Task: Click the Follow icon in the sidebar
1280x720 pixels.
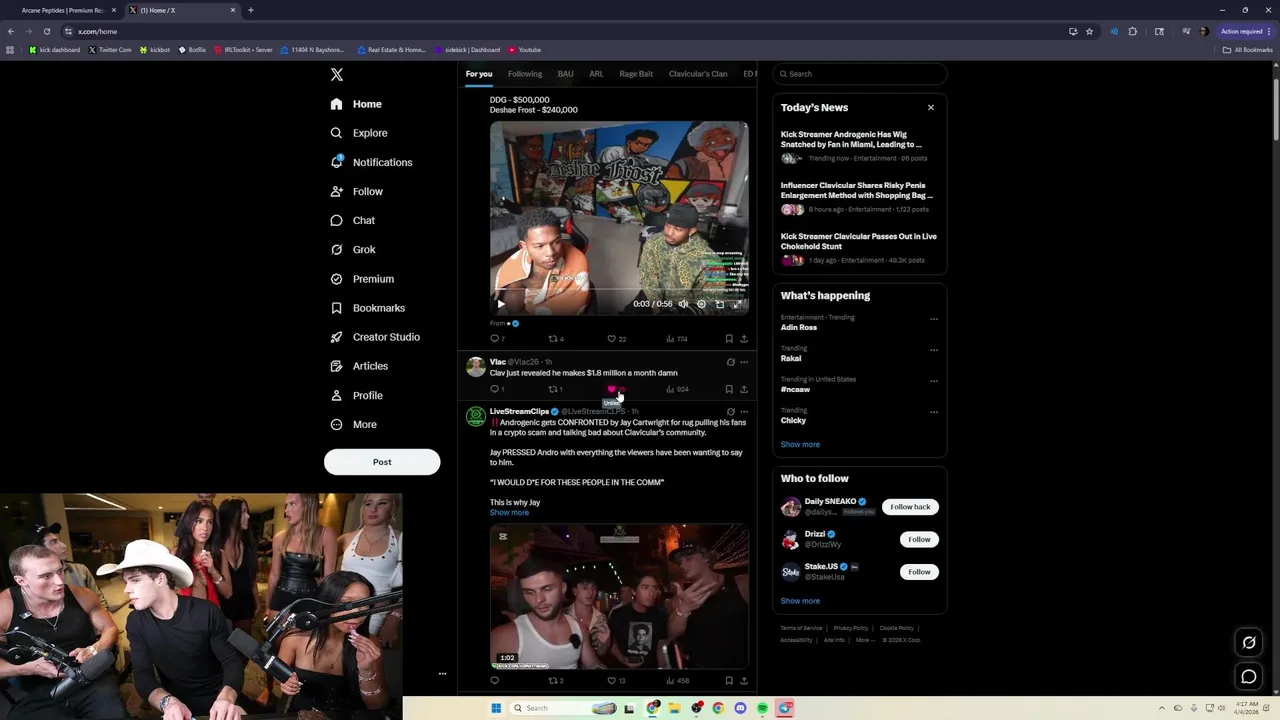Action: tap(336, 191)
